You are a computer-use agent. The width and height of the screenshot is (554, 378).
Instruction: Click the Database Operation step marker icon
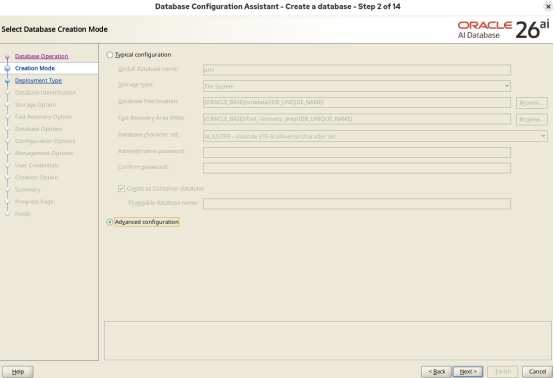(x=7, y=57)
